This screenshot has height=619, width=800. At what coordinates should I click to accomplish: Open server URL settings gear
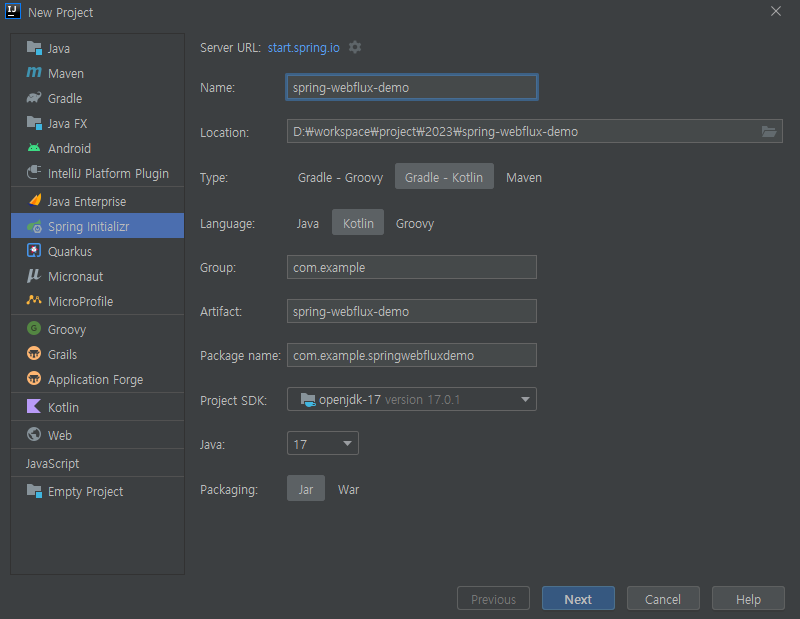355,47
